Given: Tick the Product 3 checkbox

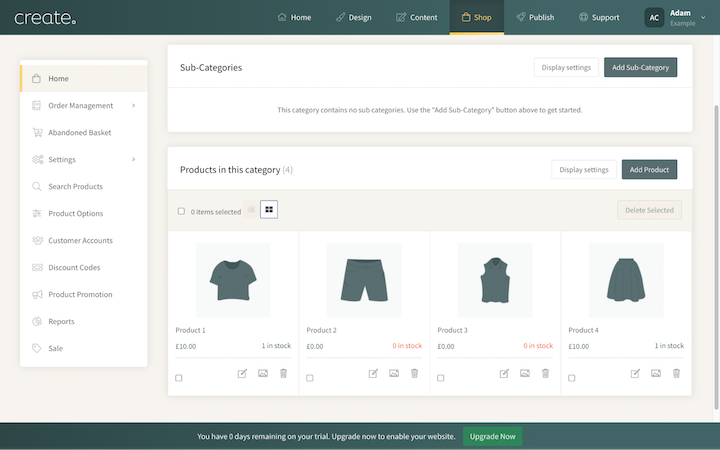Looking at the screenshot, I should [x=440, y=378].
